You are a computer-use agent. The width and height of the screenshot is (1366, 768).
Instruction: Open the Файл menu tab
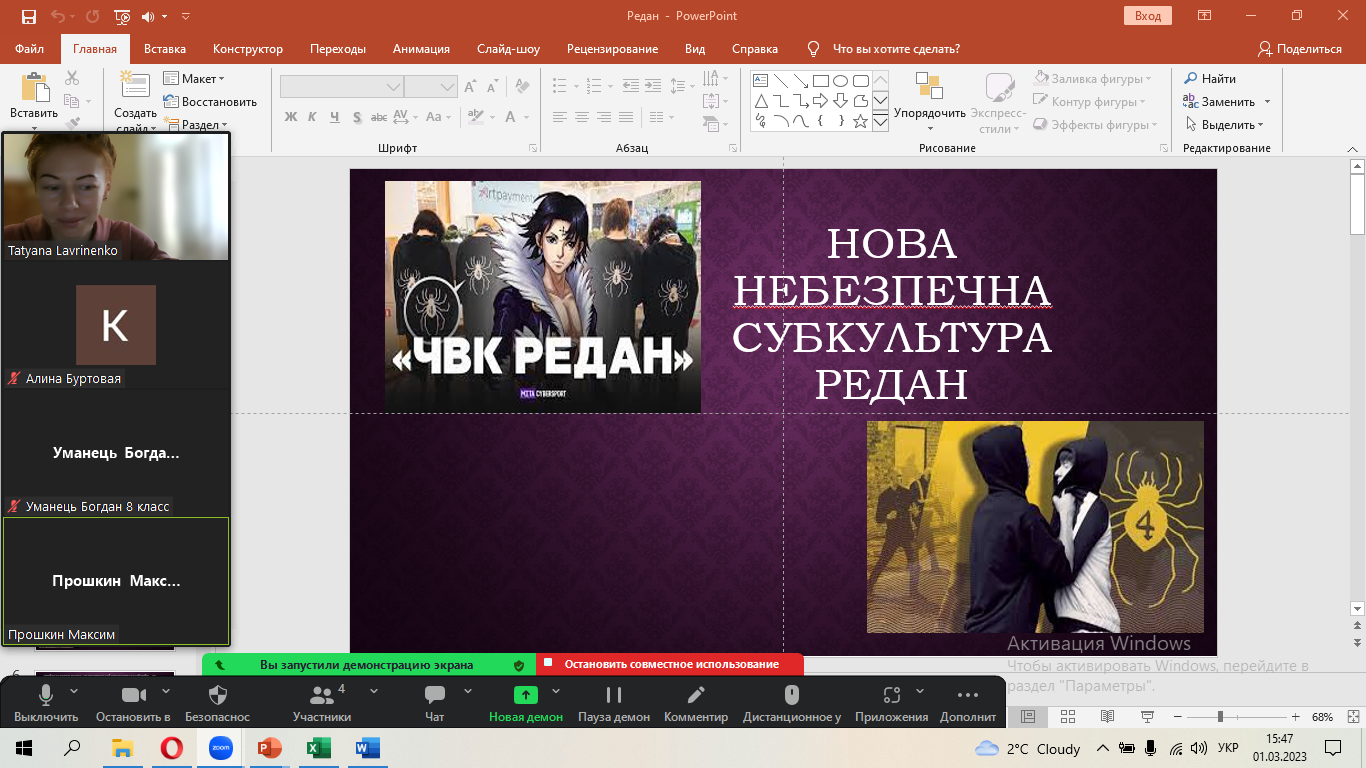[x=30, y=49]
